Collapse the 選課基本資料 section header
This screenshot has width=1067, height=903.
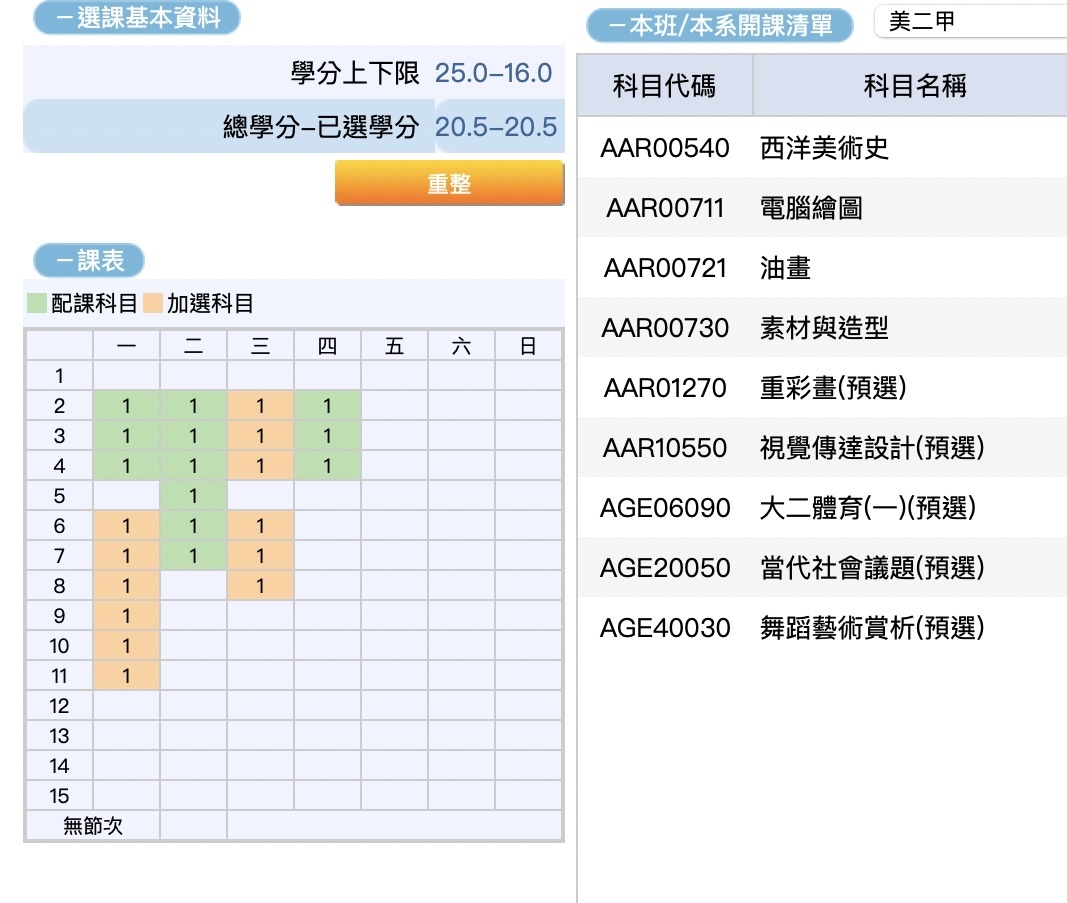[137, 17]
